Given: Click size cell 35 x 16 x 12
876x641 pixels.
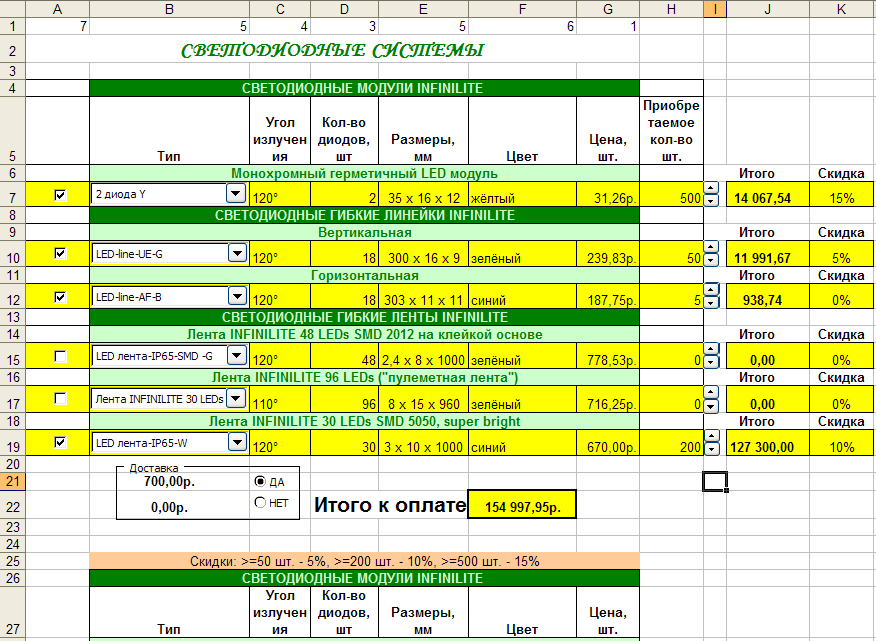Looking at the screenshot, I should pos(423,194).
